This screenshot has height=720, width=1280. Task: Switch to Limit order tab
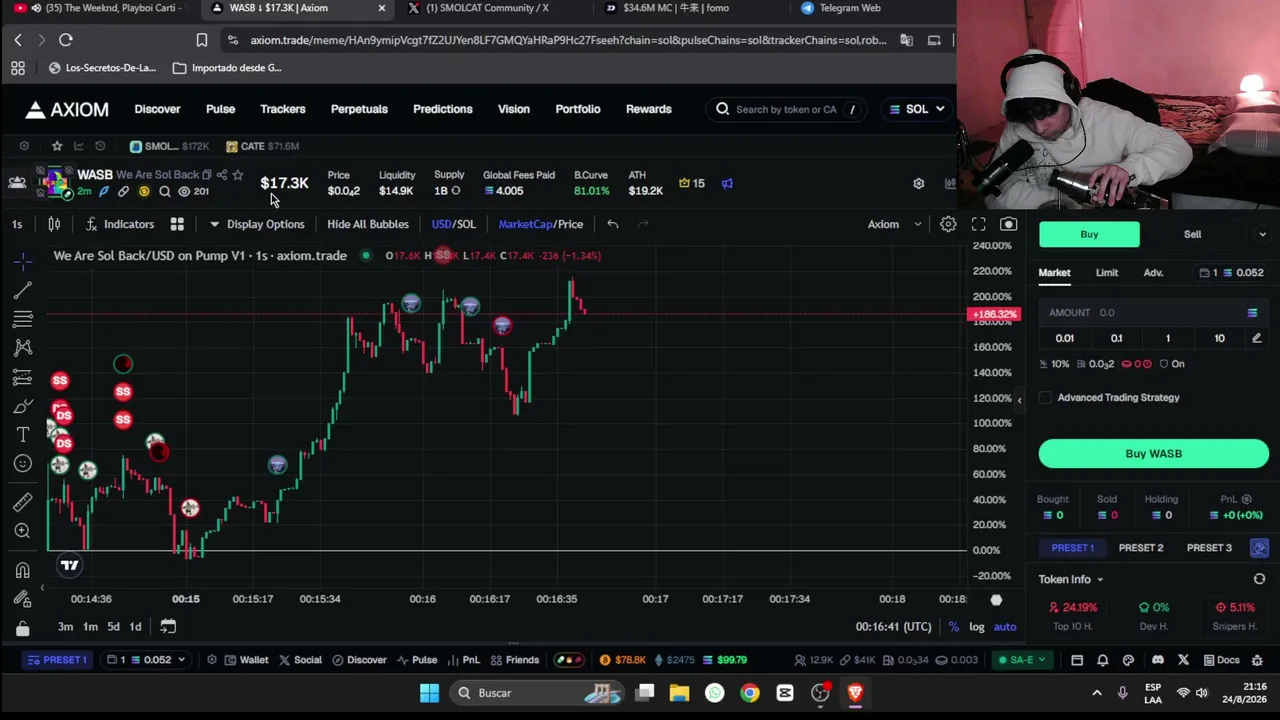point(1107,273)
